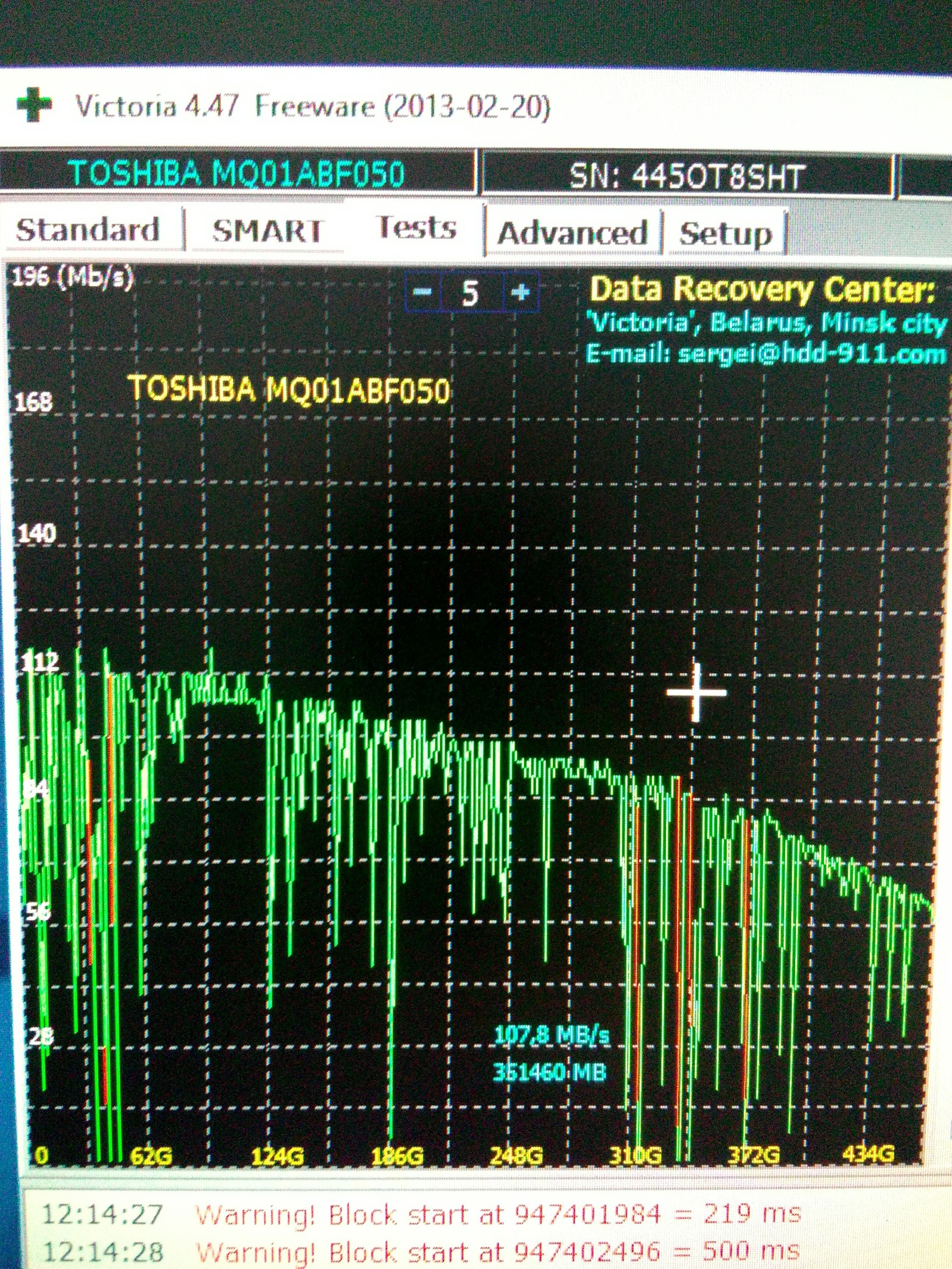This screenshot has height=1269, width=952.
Task: Click the 168 y-axis label
Action: point(34,403)
